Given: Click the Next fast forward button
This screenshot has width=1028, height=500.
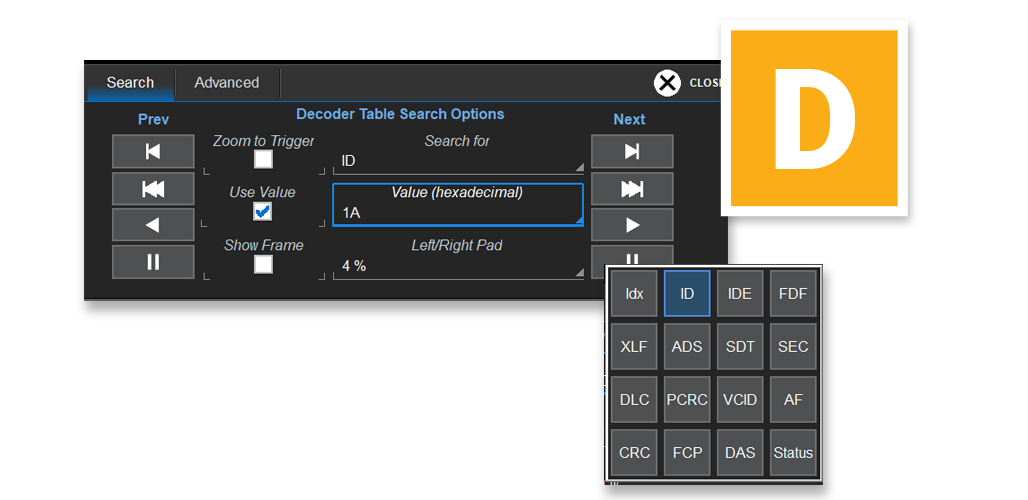Looking at the screenshot, I should 632,189.
